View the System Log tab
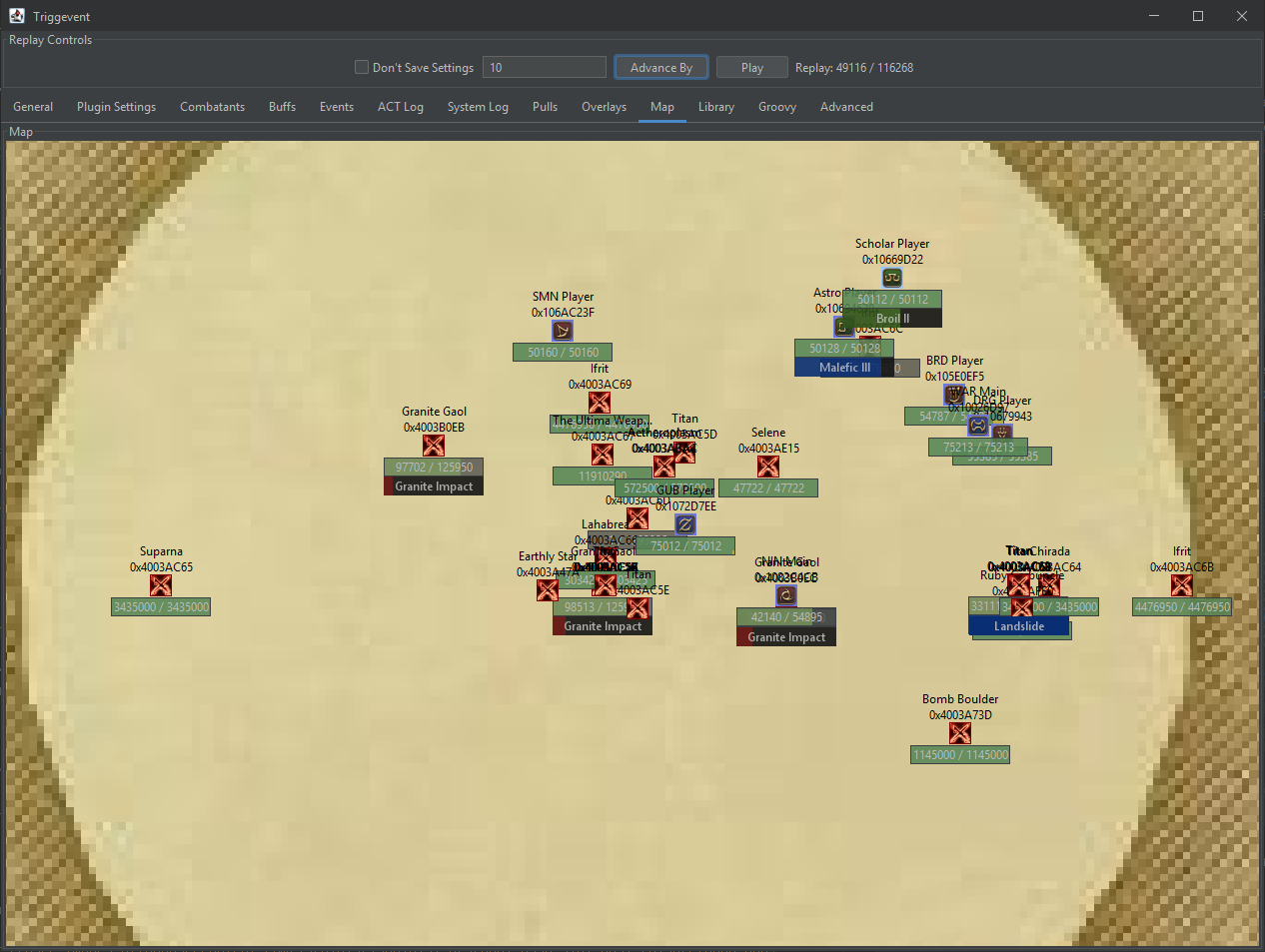Viewport: 1265px width, 952px height. click(478, 107)
